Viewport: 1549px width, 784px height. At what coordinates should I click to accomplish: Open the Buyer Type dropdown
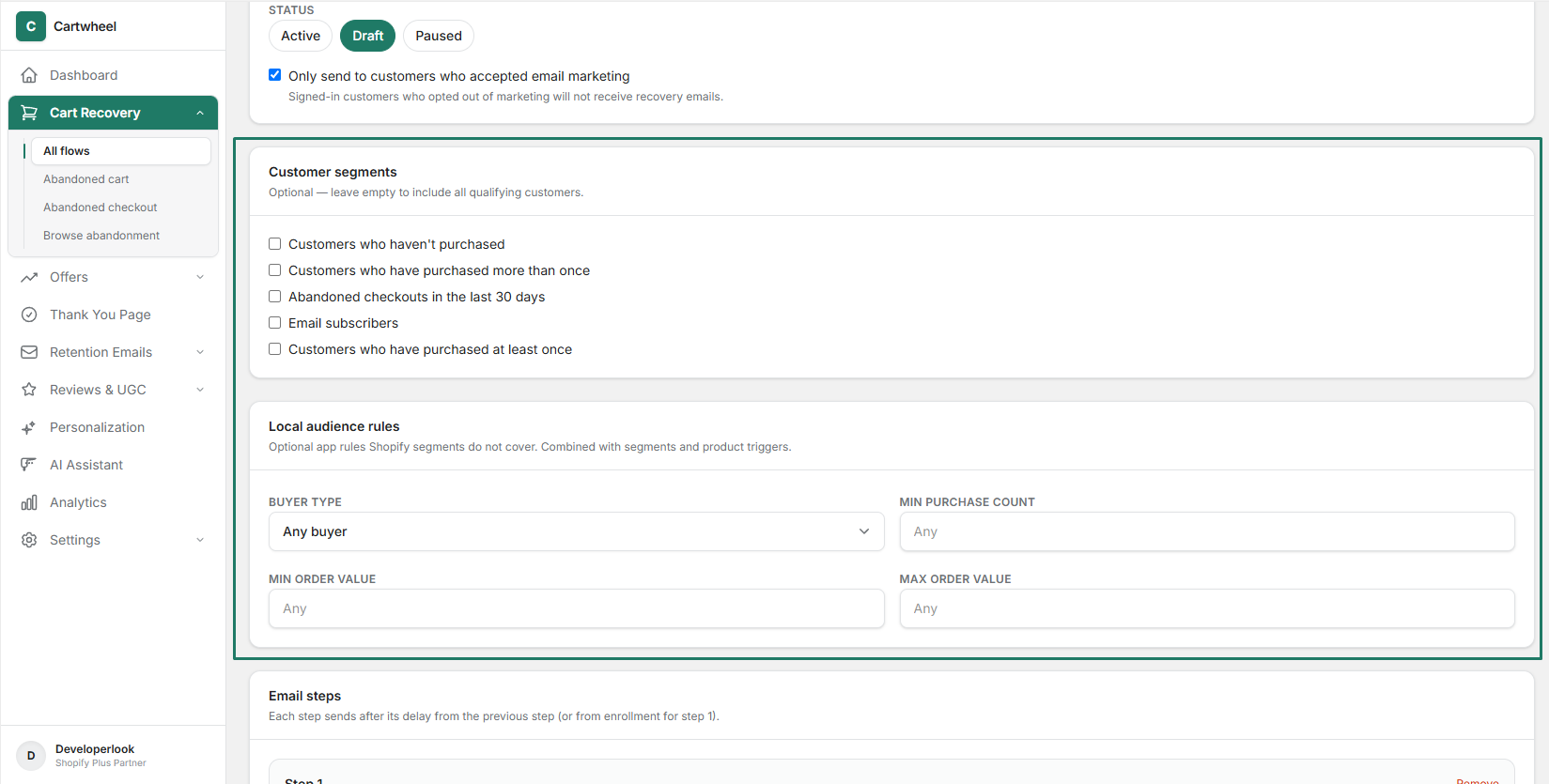(x=576, y=531)
